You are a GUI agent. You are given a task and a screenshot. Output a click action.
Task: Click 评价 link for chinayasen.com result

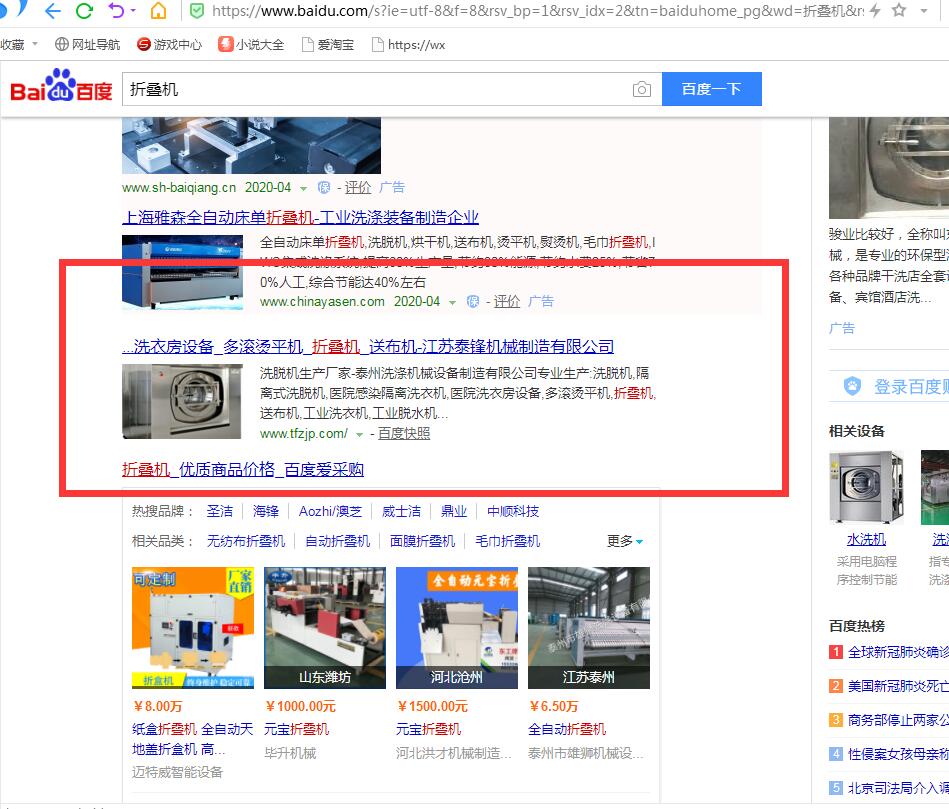click(x=507, y=301)
